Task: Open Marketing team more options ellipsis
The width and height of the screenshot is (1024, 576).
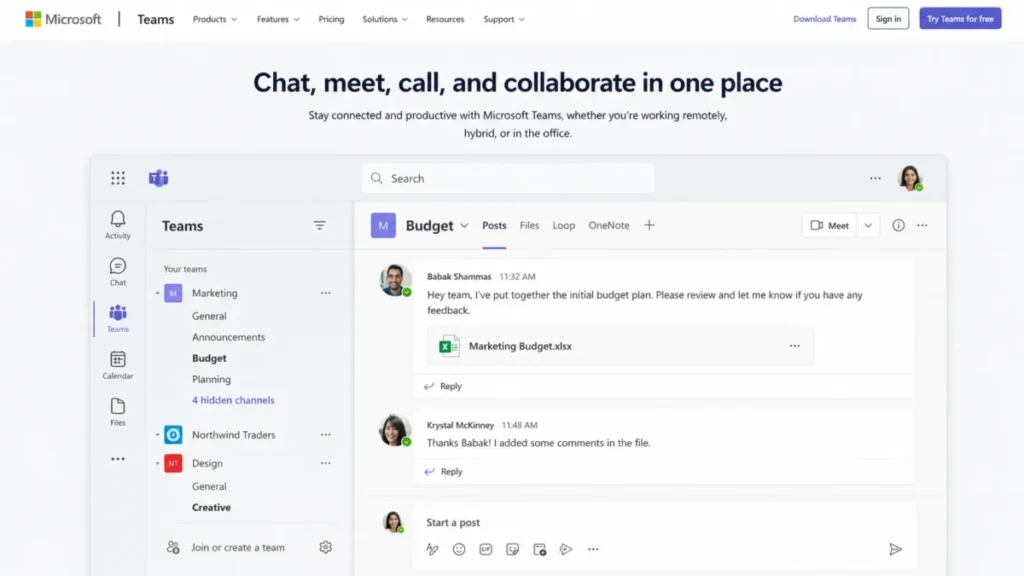Action: coord(325,293)
